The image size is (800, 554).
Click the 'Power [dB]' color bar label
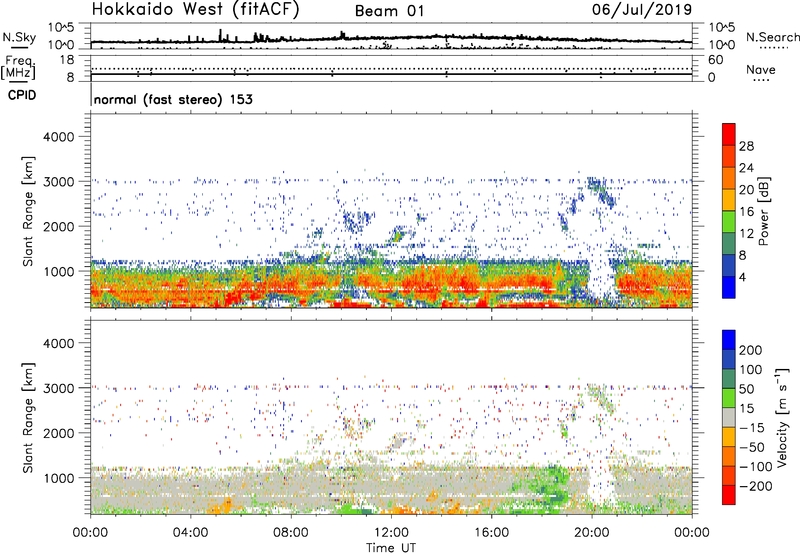click(x=764, y=211)
